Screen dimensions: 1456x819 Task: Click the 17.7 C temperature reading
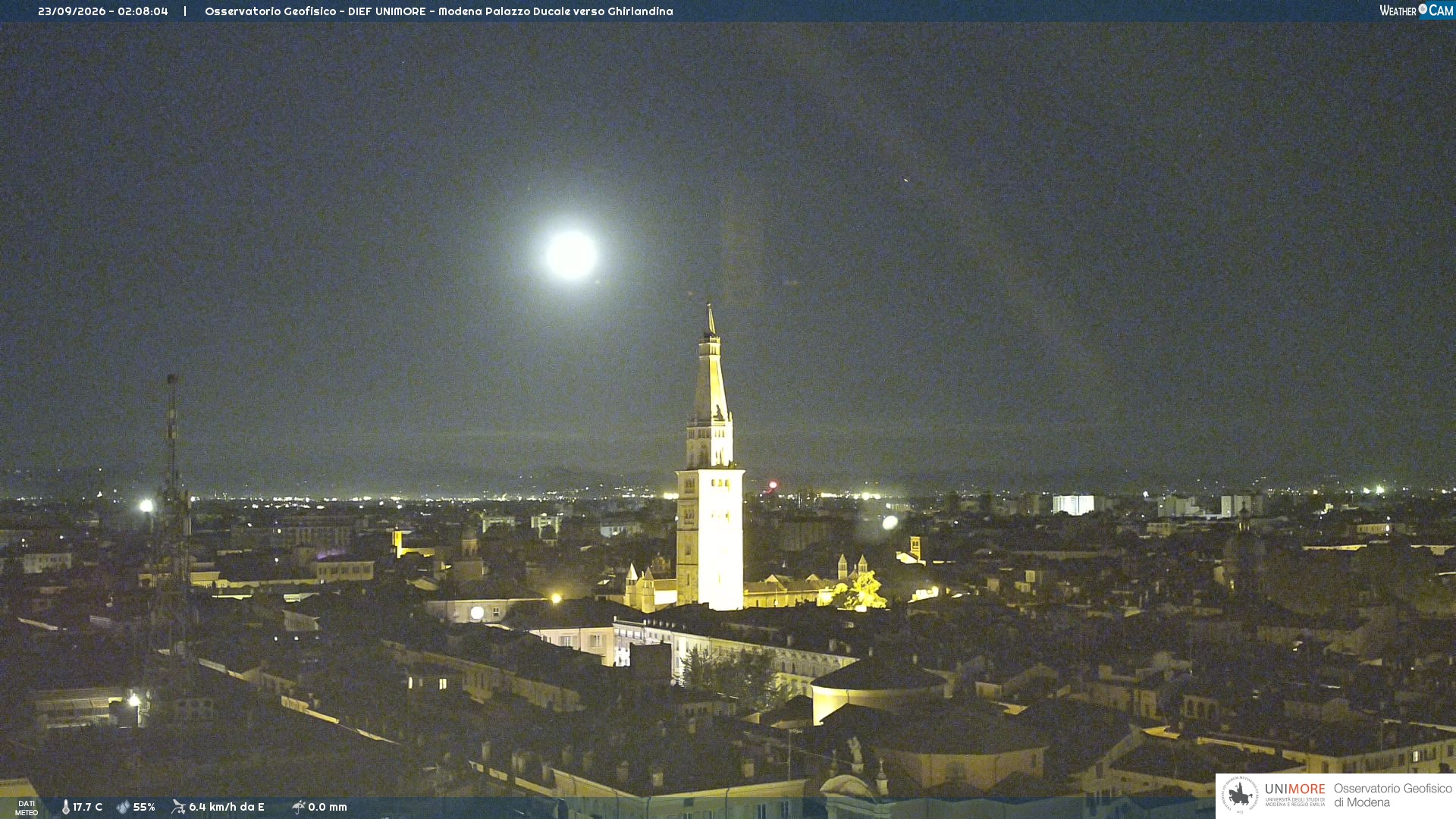pyautogui.click(x=87, y=807)
